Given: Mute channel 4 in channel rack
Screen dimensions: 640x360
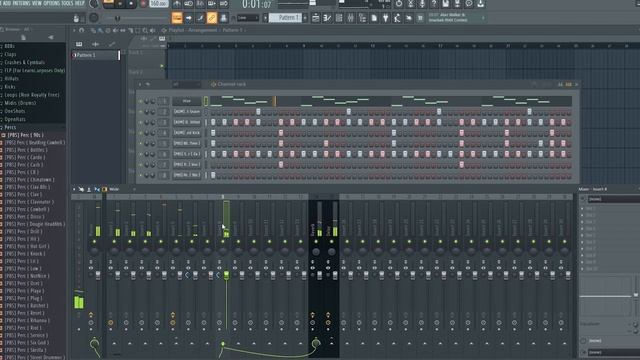Looking at the screenshot, I should [x=141, y=133].
